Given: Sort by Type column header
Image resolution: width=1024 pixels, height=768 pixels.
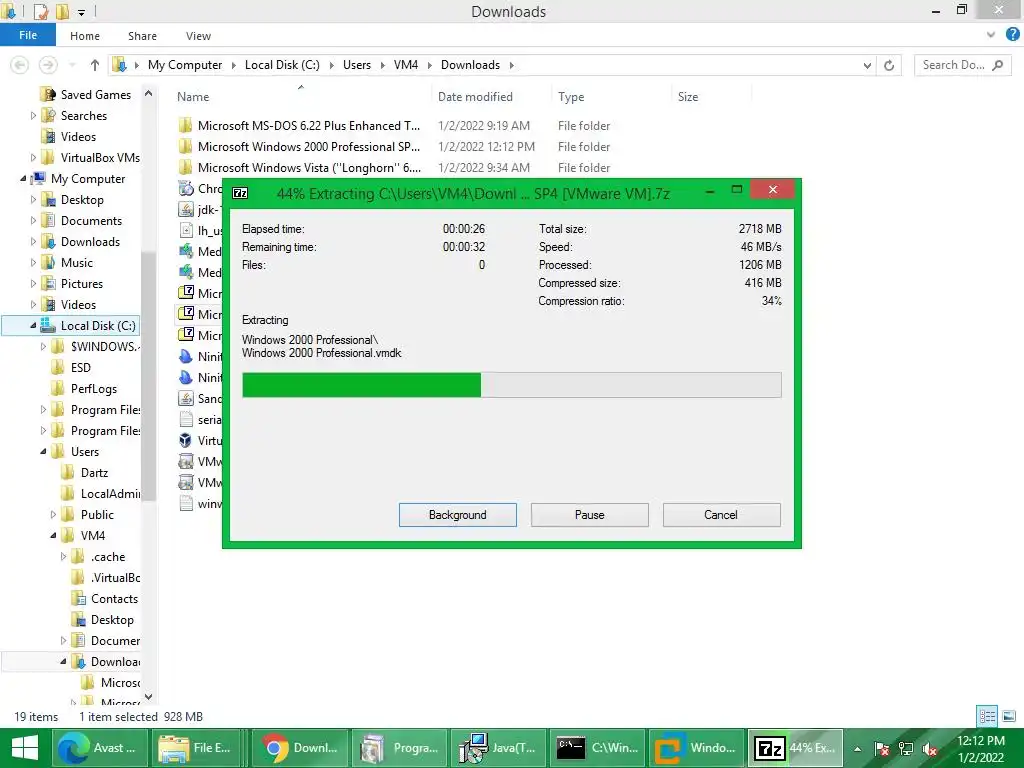Looking at the screenshot, I should (x=571, y=97).
